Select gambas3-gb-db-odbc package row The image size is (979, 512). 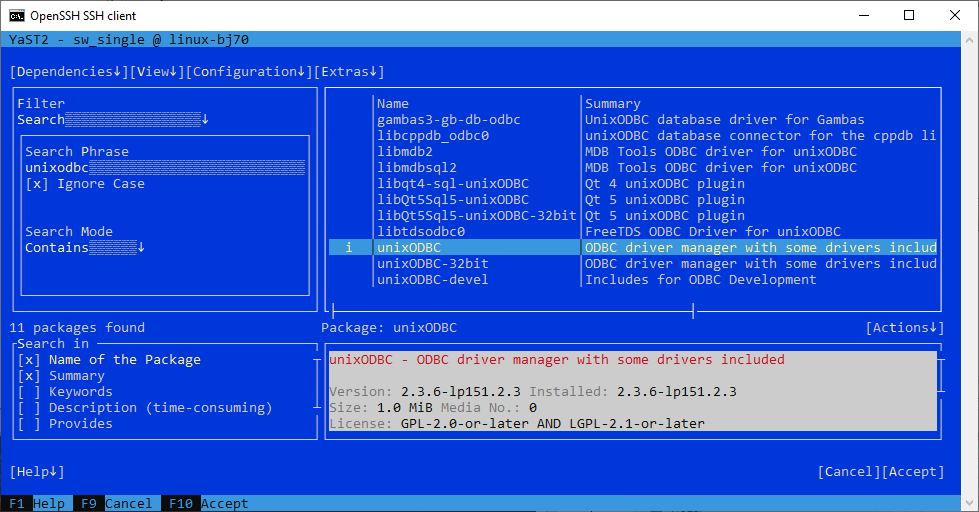(x=632, y=119)
